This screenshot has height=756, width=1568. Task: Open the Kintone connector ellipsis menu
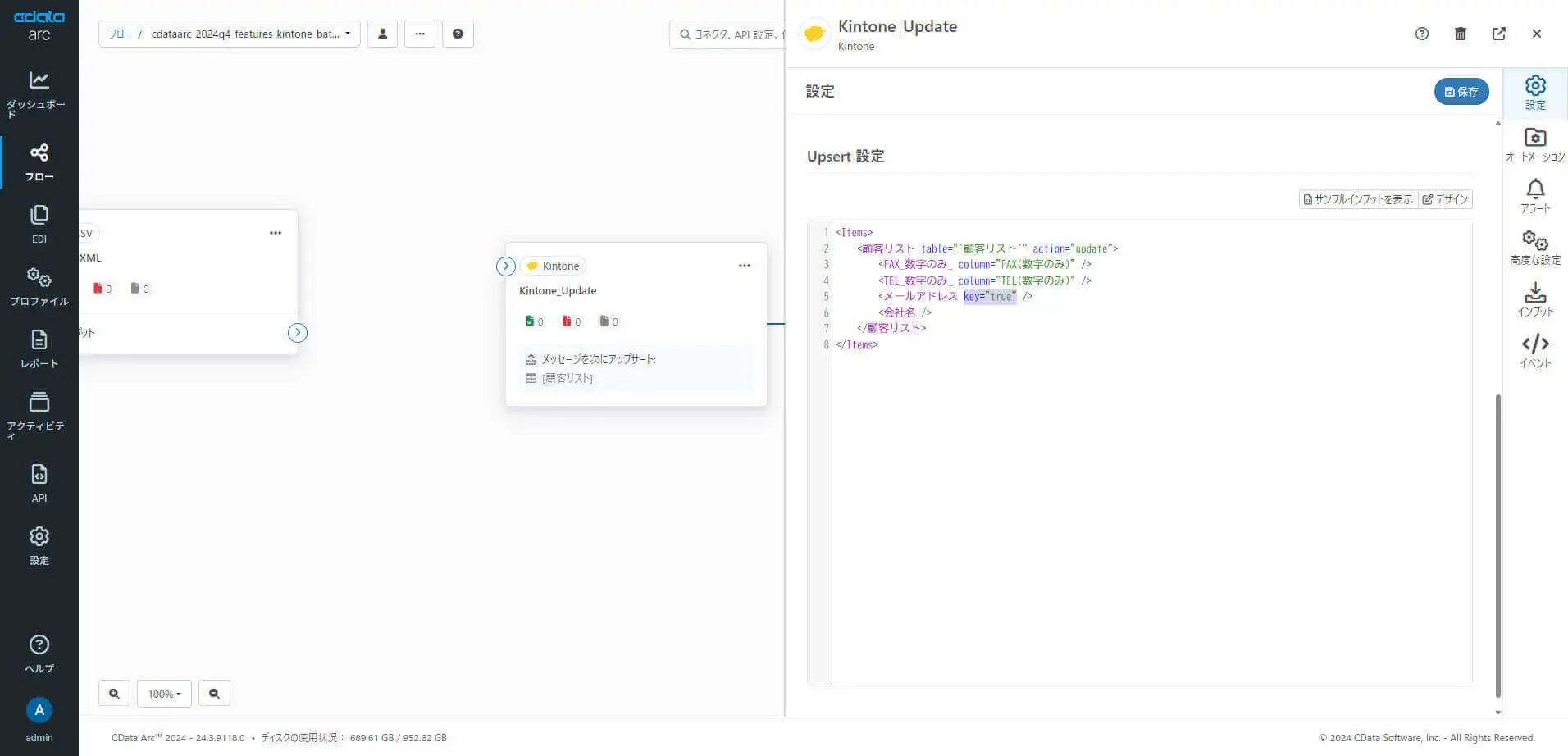pos(744,266)
